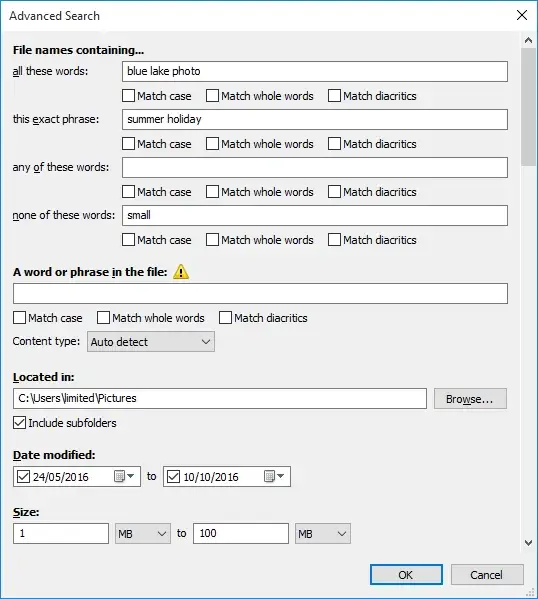
Task: Open calendar picker for 24/05/2016 date
Action: point(124,476)
